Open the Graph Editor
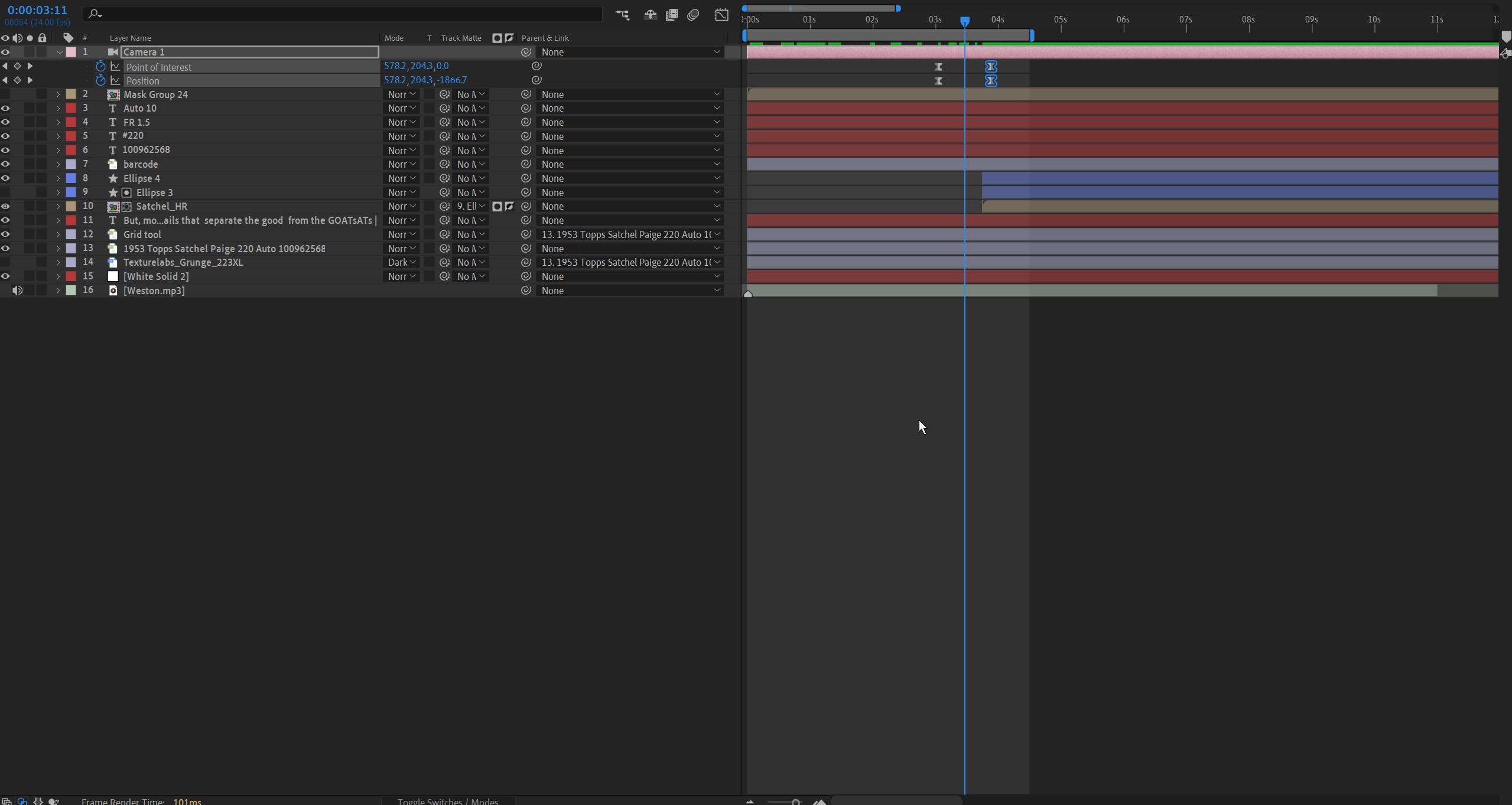 (721, 15)
